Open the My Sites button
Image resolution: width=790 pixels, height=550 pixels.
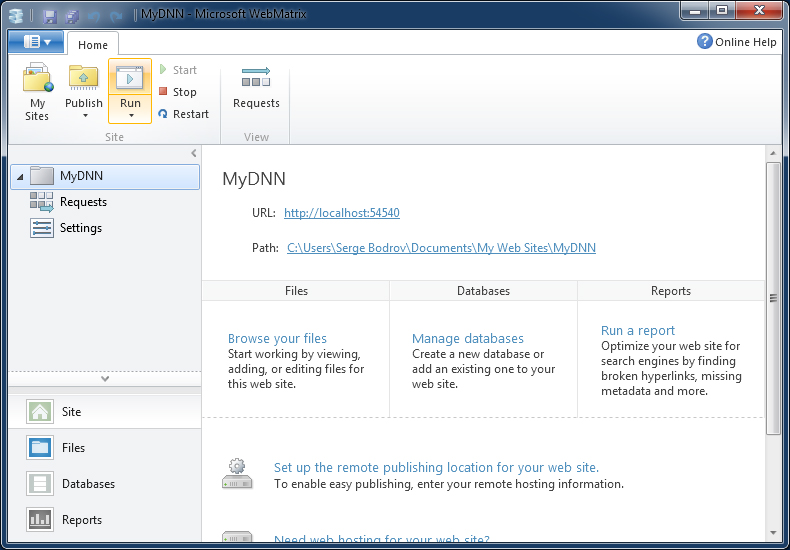pyautogui.click(x=37, y=92)
